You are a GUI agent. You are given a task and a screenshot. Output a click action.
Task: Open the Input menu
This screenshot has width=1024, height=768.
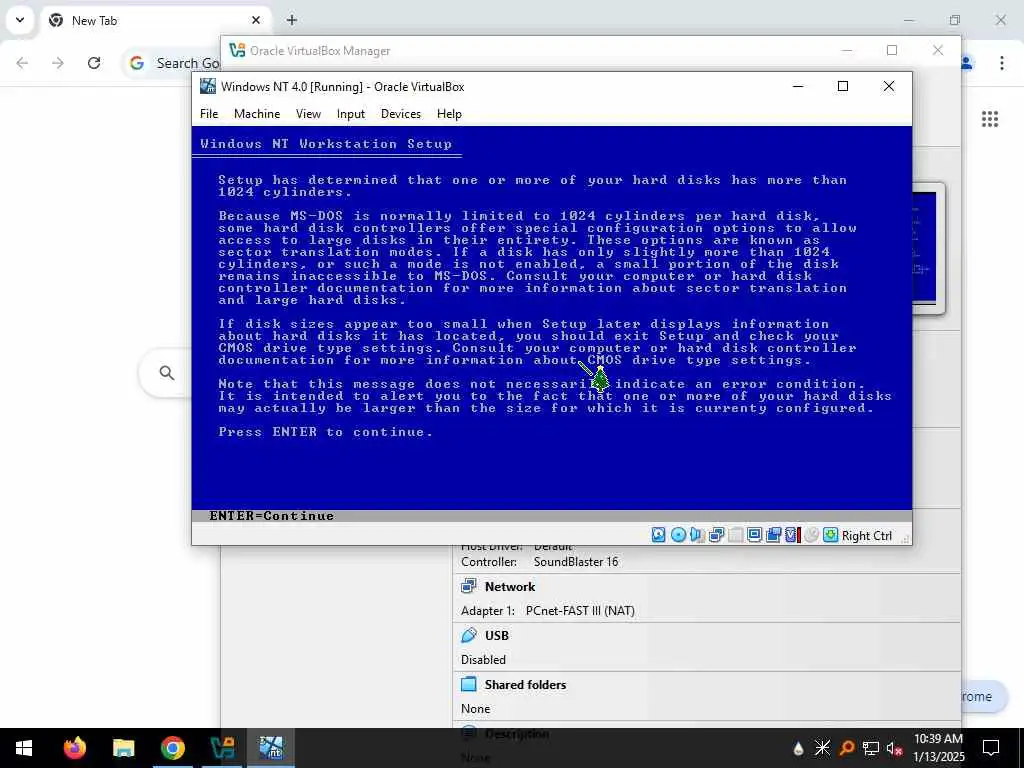pos(351,114)
